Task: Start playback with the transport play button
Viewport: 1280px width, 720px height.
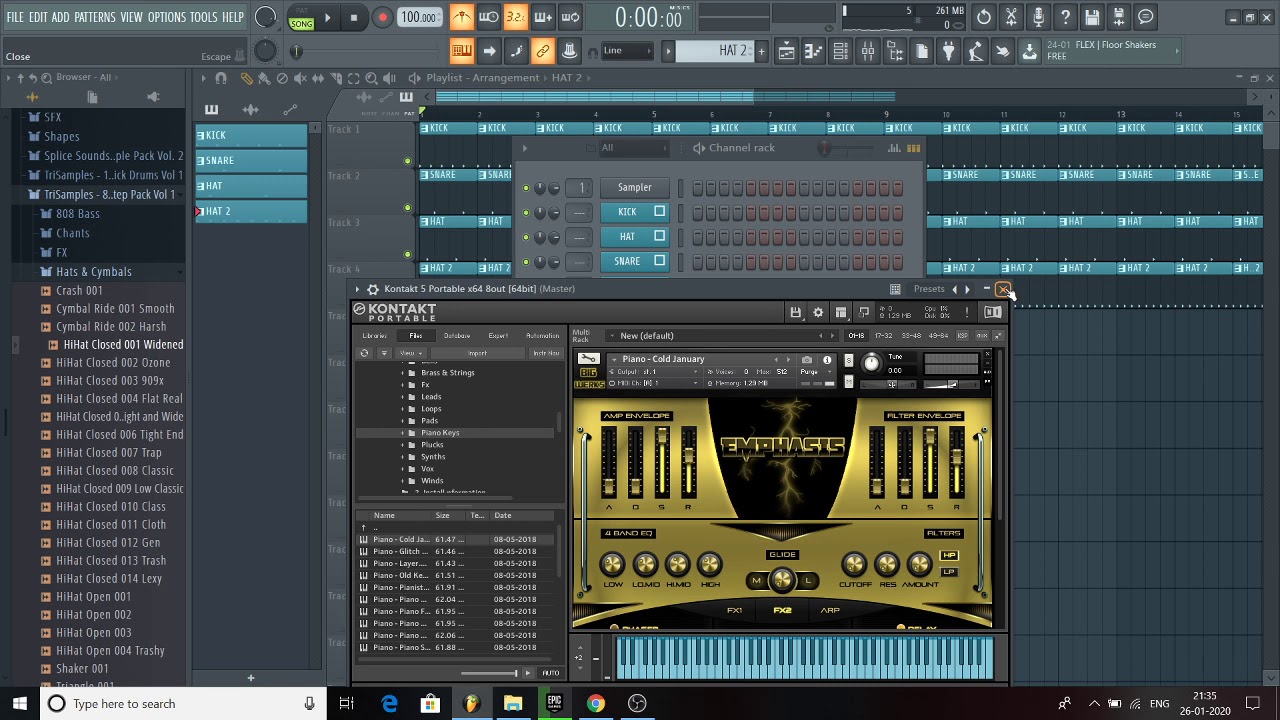Action: [327, 17]
